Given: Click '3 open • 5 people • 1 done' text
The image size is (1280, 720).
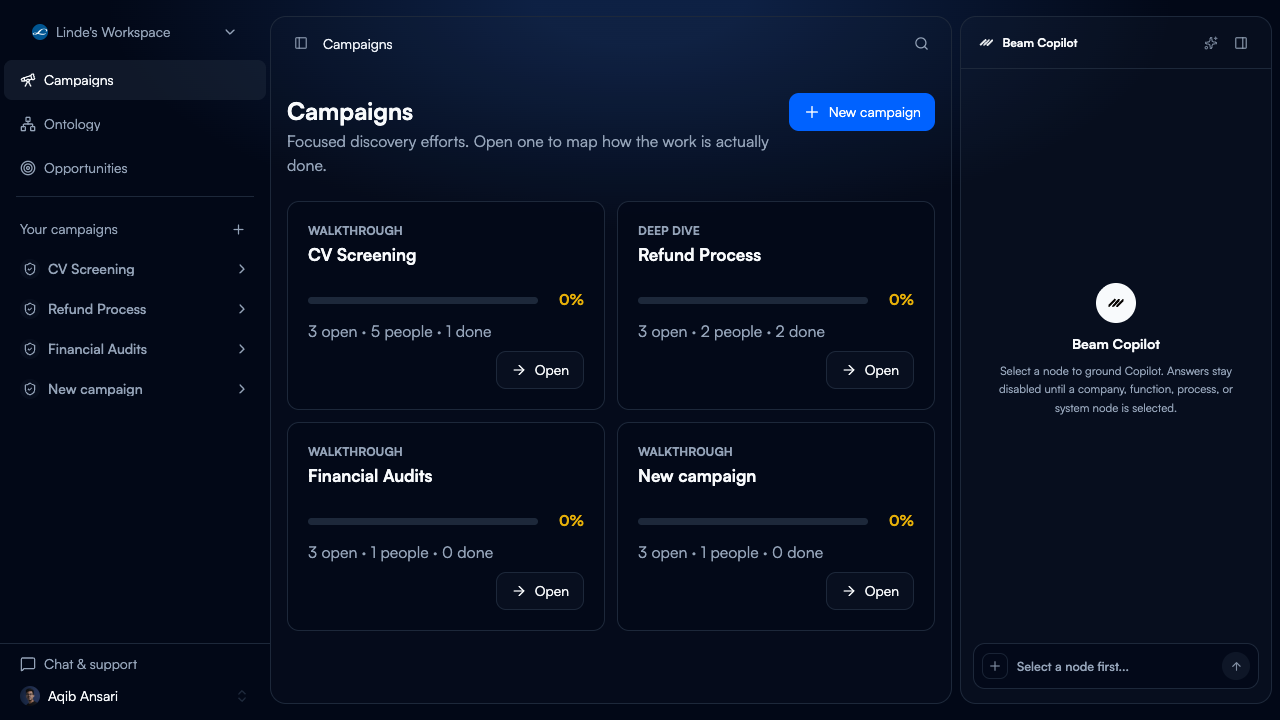Looking at the screenshot, I should (400, 332).
